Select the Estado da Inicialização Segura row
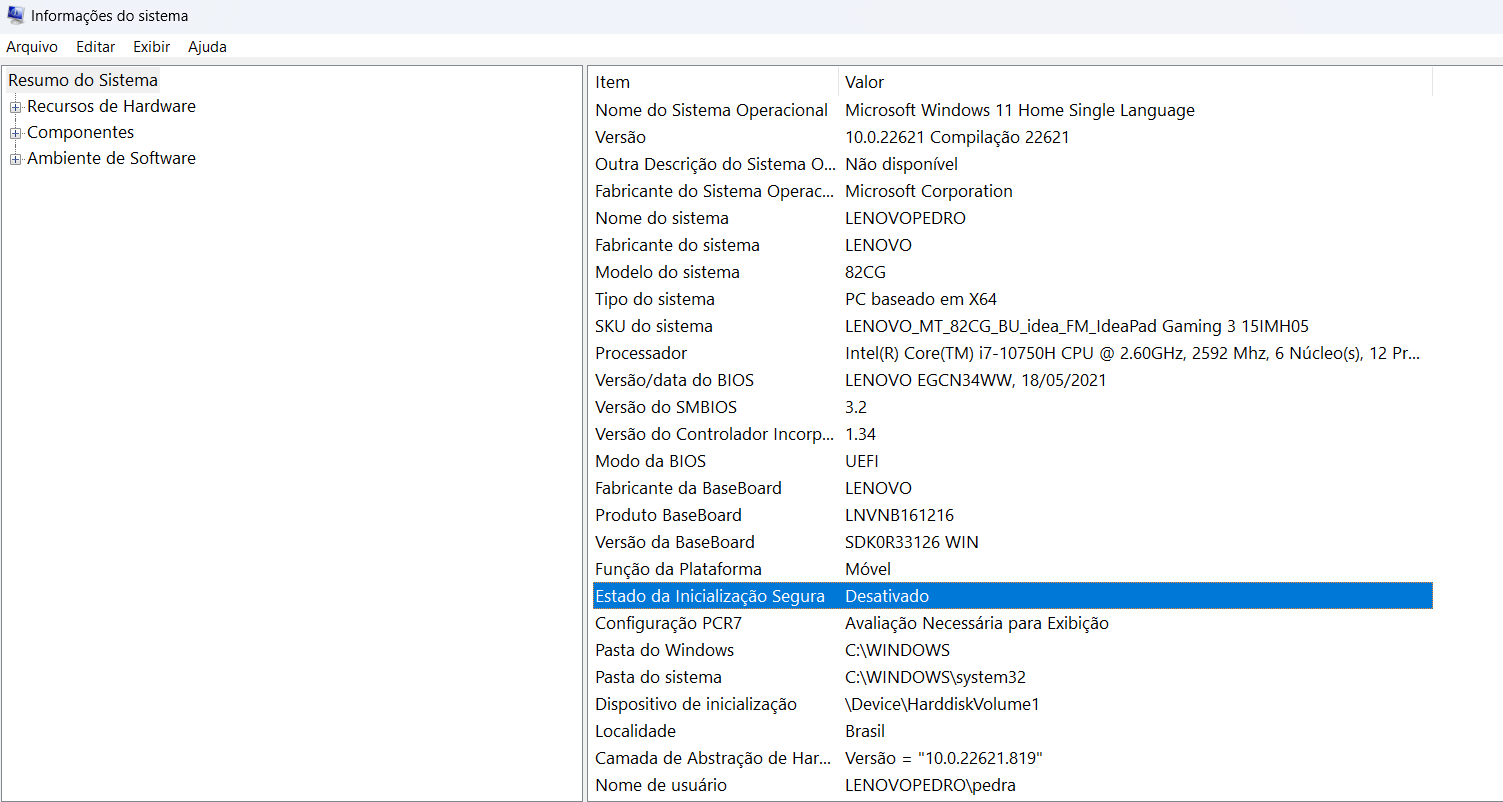The width and height of the screenshot is (1503, 802). pos(1012,596)
